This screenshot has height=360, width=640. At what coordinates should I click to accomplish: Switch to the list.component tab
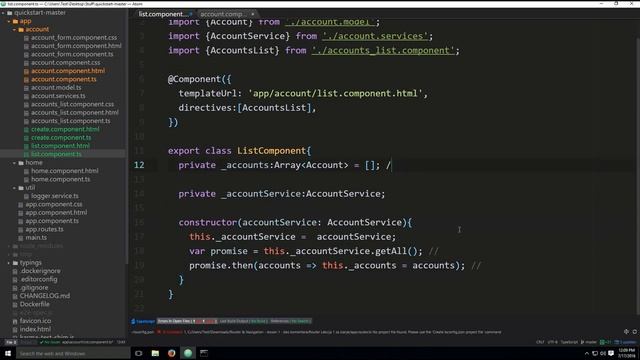click(163, 14)
